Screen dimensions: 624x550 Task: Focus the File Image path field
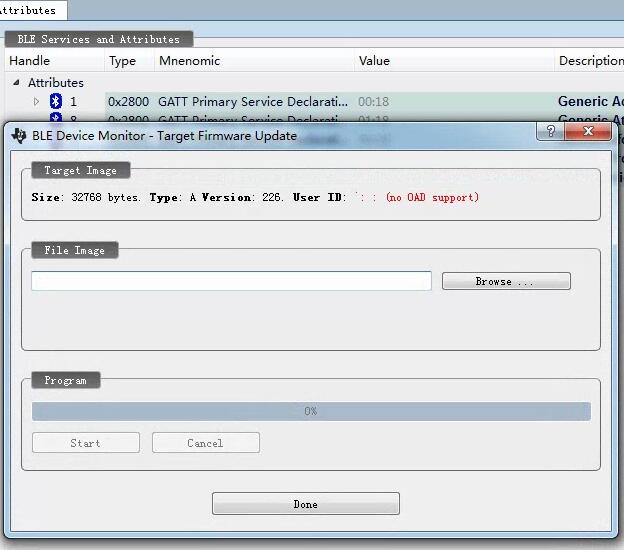coord(231,281)
